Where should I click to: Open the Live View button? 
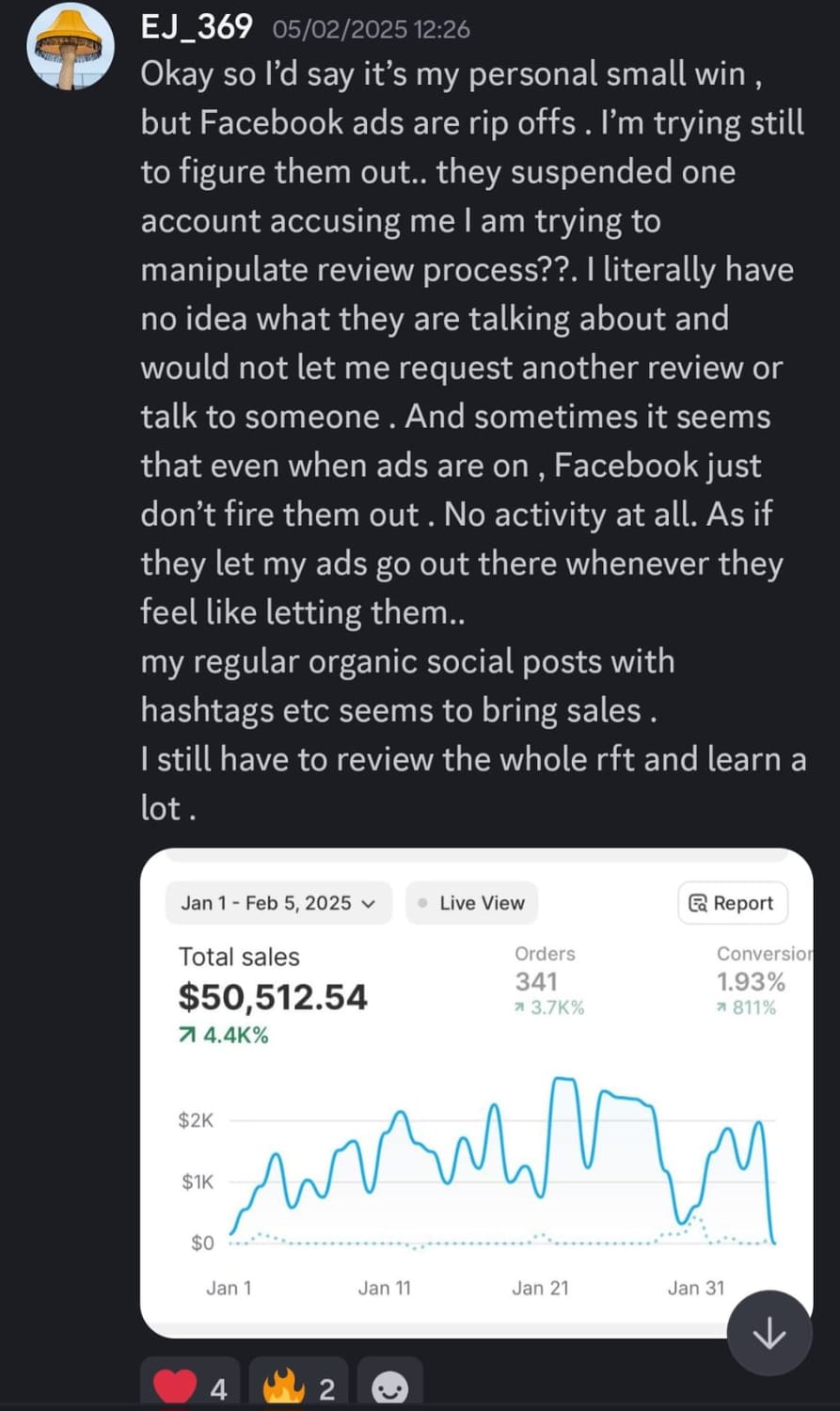pyautogui.click(x=471, y=903)
